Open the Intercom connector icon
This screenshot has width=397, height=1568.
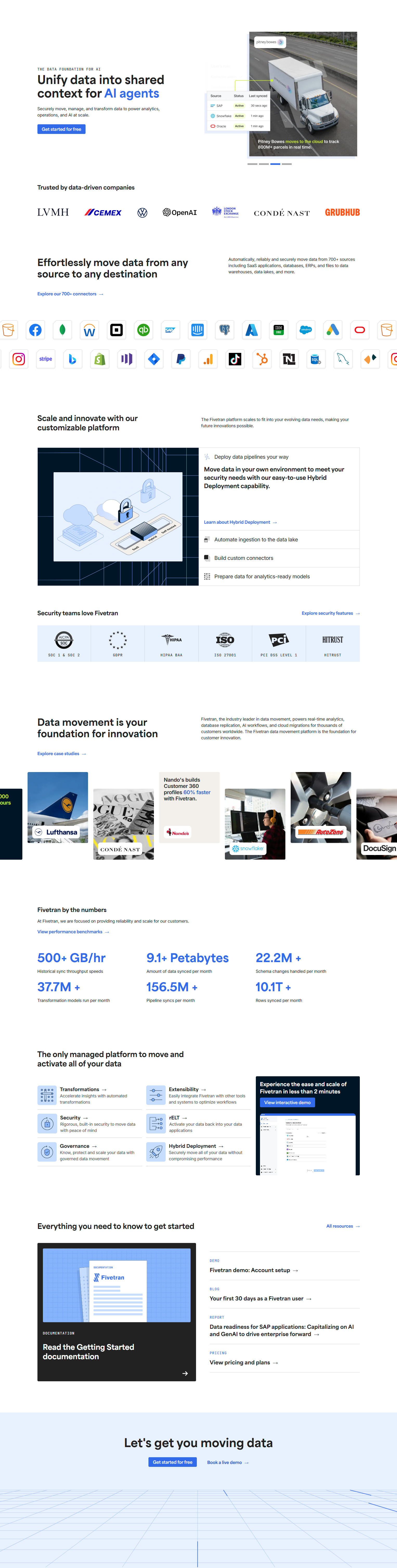(197, 330)
